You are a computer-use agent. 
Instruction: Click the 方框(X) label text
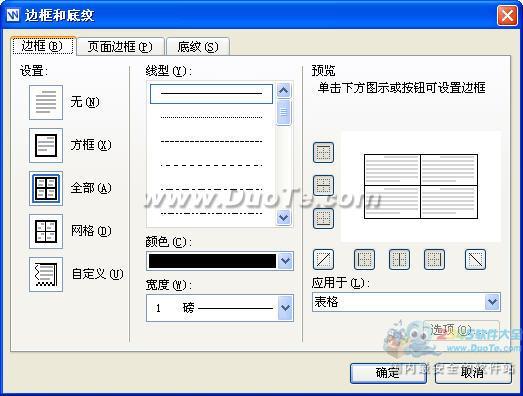[91, 145]
